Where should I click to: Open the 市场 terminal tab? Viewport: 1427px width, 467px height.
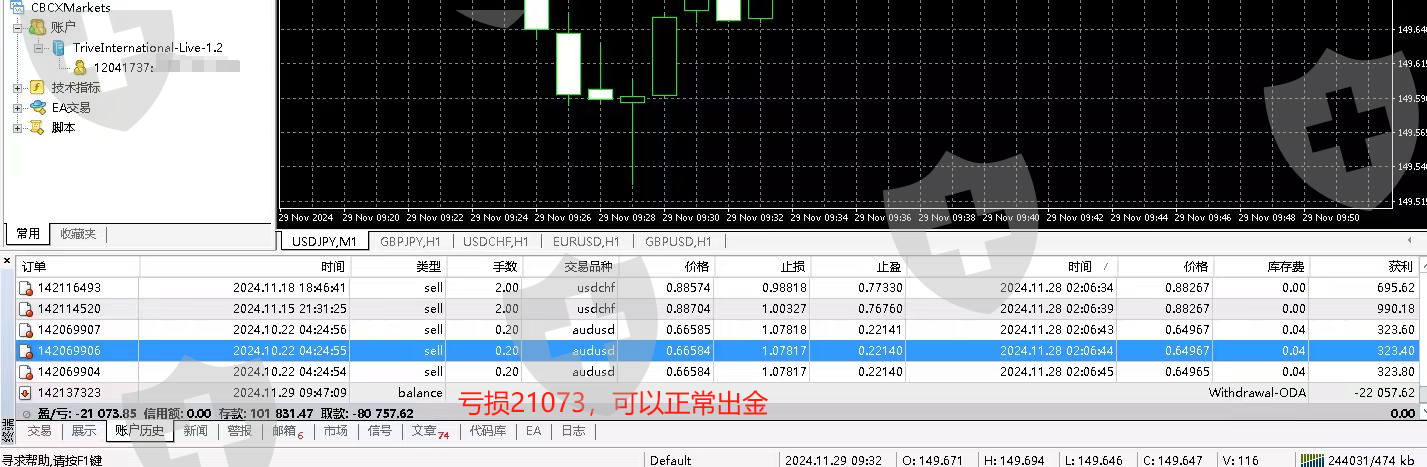pos(336,431)
